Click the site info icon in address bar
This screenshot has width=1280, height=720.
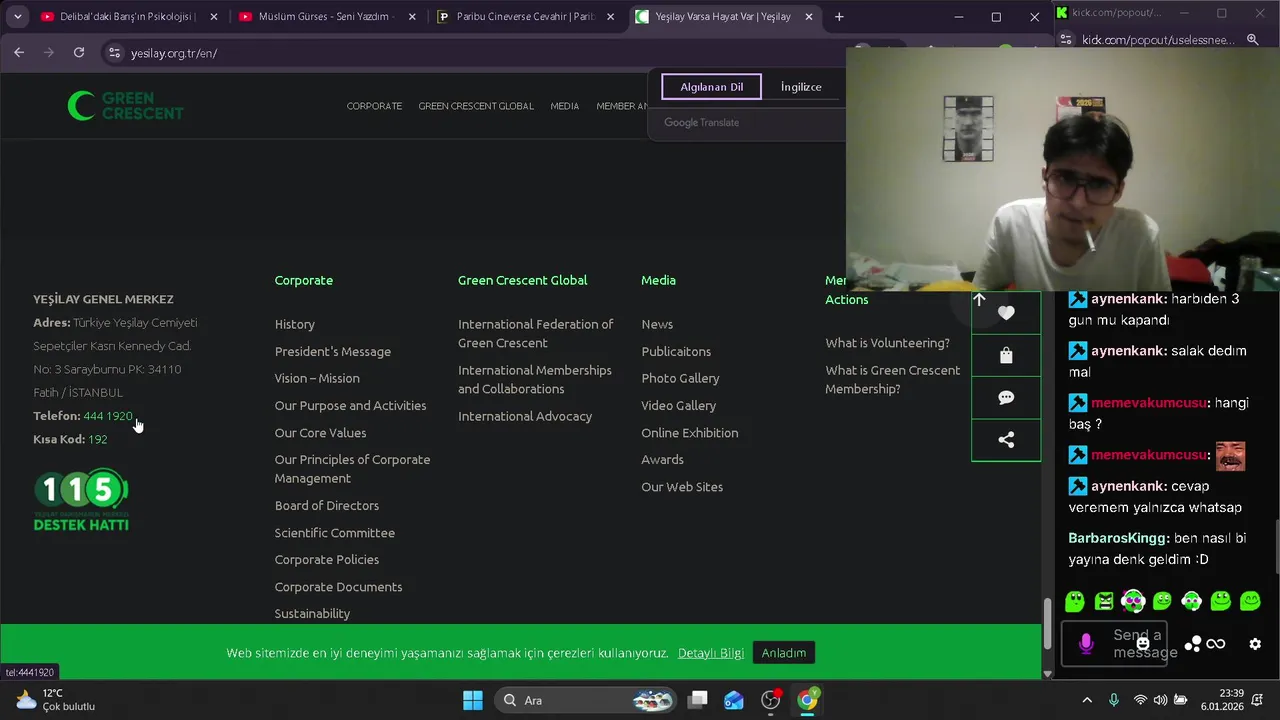click(114, 53)
